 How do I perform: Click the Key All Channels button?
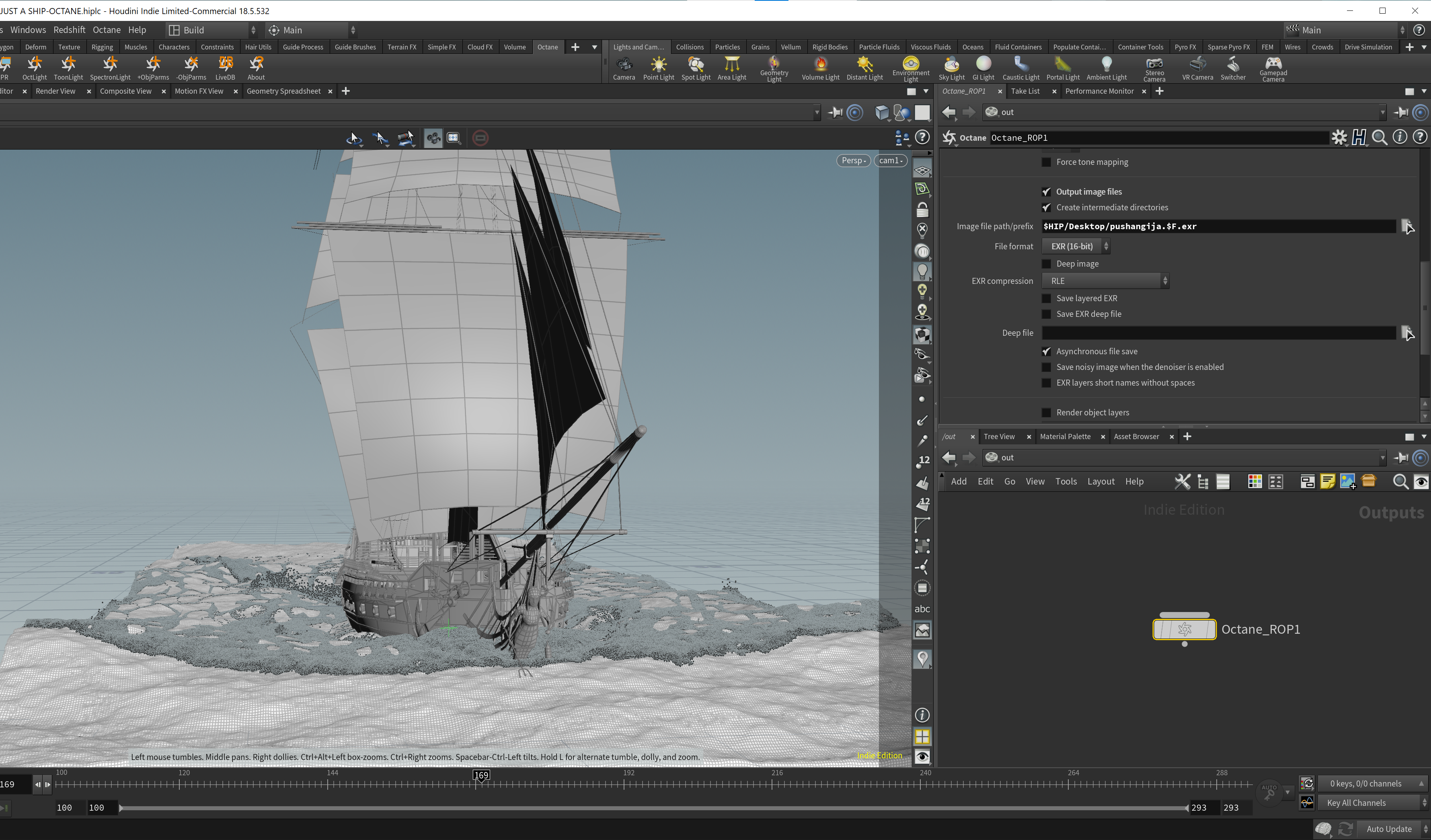point(1356,803)
